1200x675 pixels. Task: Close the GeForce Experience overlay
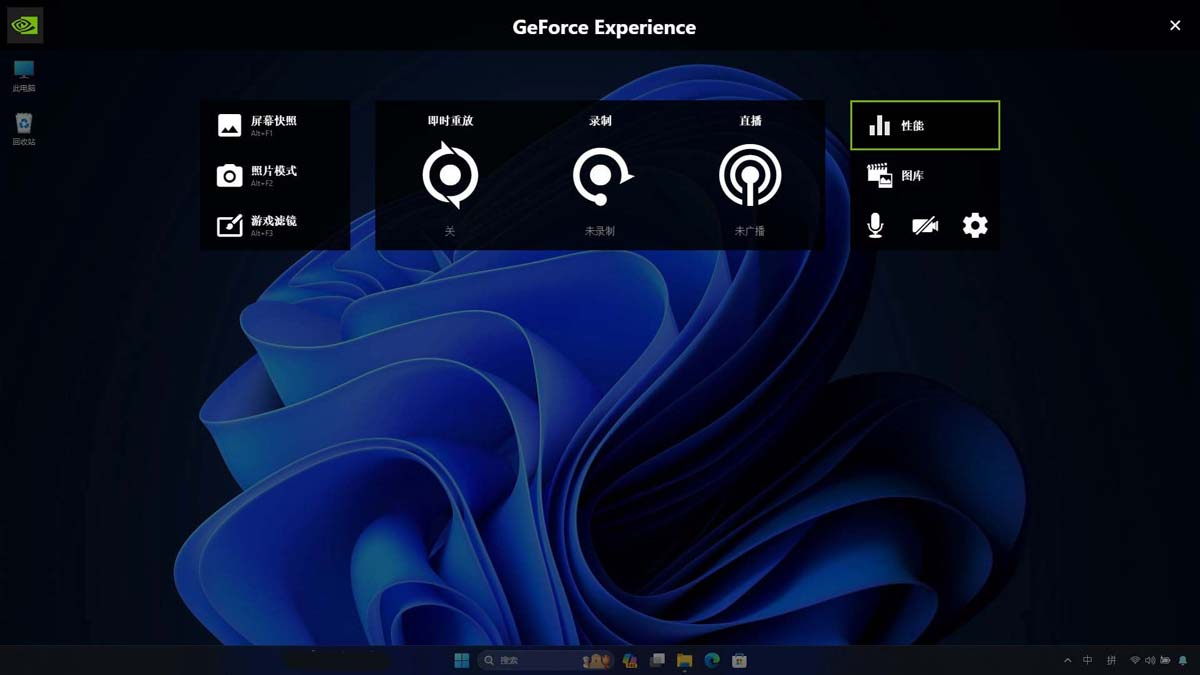coord(1175,25)
